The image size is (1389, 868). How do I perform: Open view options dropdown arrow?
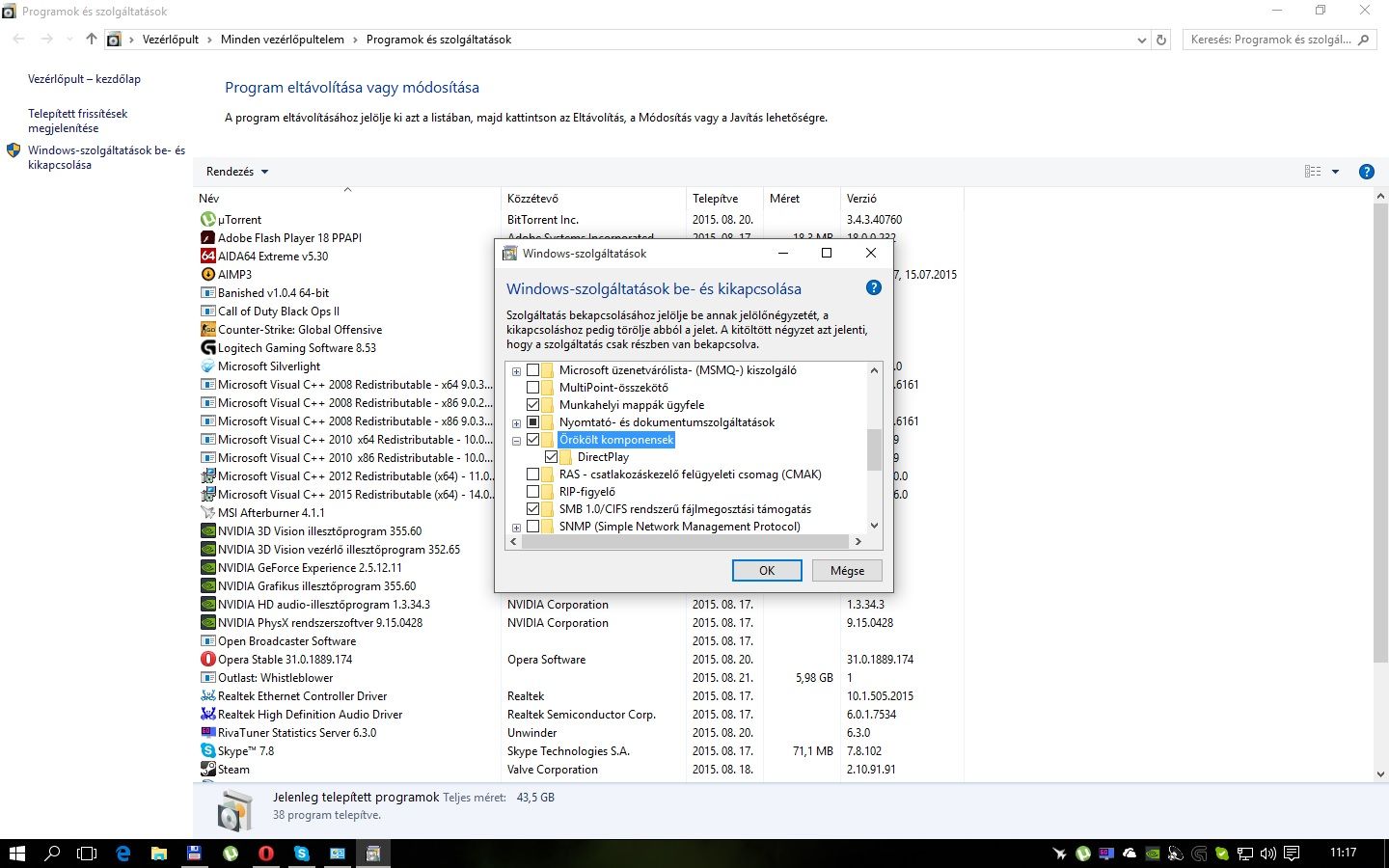coord(1335,172)
